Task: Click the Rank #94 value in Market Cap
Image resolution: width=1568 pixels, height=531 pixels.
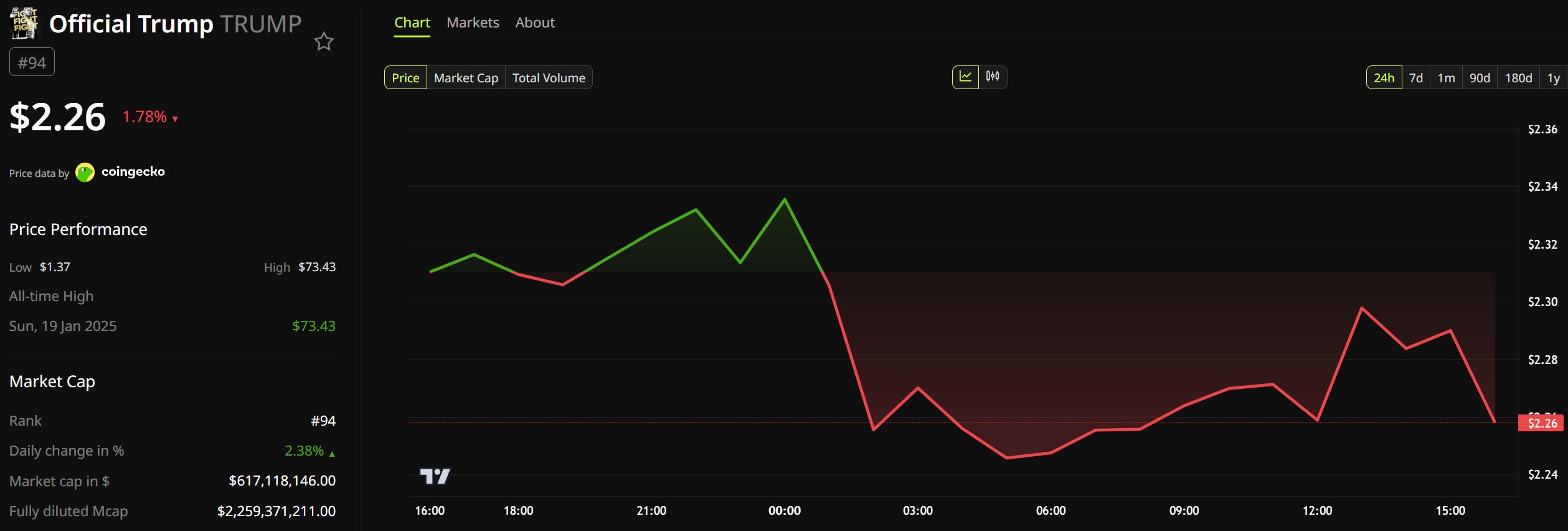Action: 323,421
